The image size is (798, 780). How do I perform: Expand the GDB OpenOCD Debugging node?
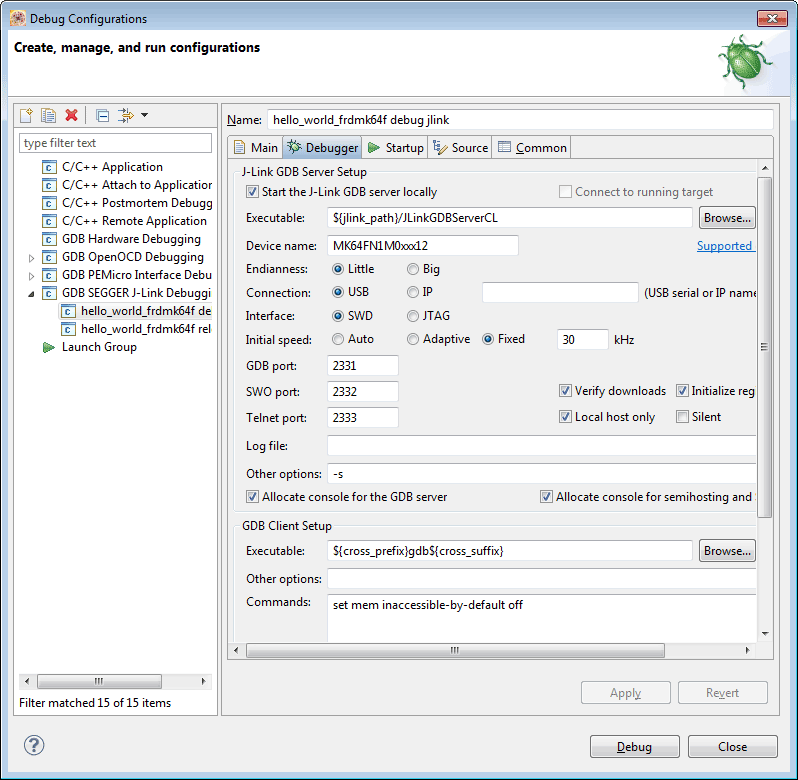31,257
